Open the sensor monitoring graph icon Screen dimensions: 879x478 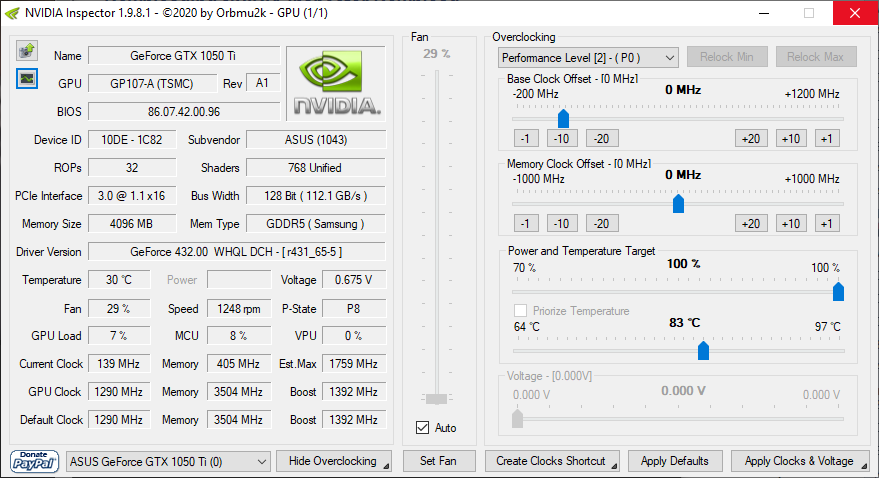(26, 78)
